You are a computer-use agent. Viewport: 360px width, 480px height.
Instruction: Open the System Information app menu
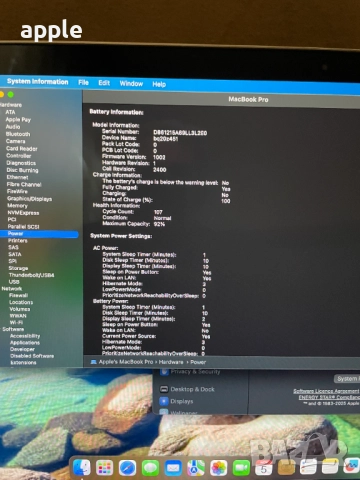[x=38, y=81]
